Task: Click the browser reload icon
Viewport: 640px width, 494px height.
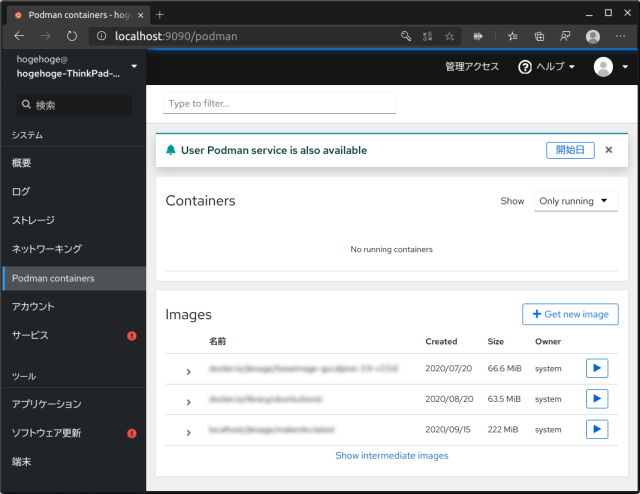Action: point(72,36)
